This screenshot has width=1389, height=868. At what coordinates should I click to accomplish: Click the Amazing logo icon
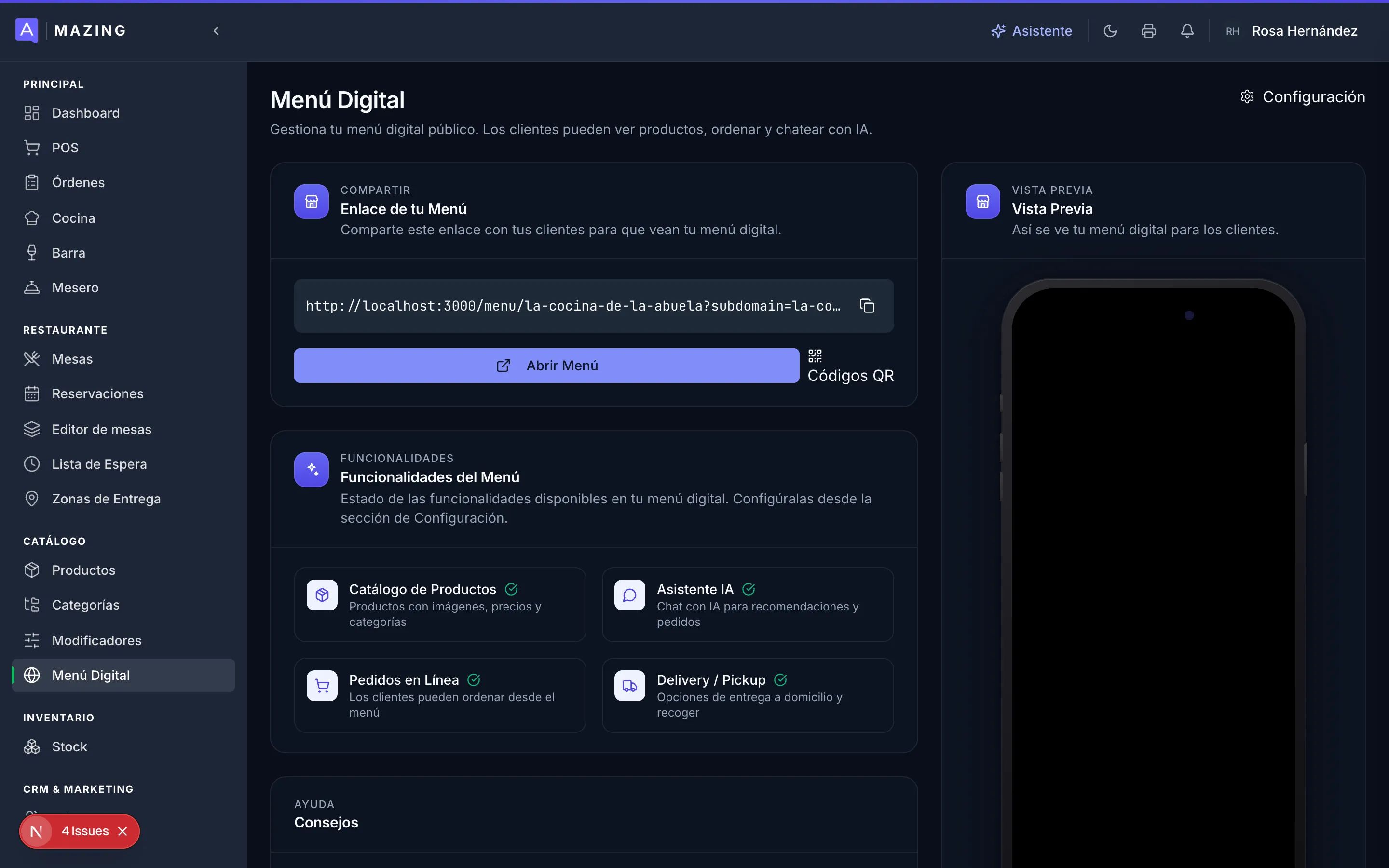click(x=27, y=30)
